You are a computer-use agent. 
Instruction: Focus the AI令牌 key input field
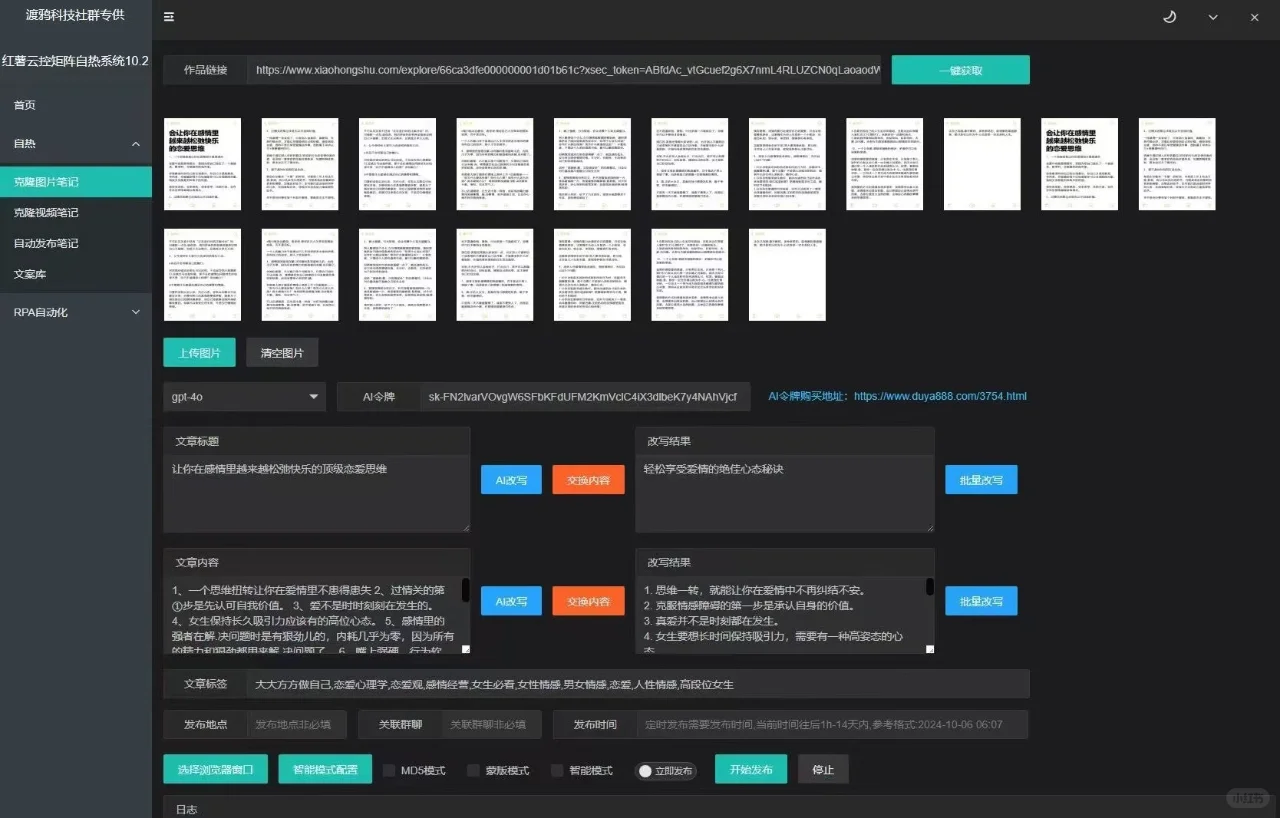coord(584,397)
